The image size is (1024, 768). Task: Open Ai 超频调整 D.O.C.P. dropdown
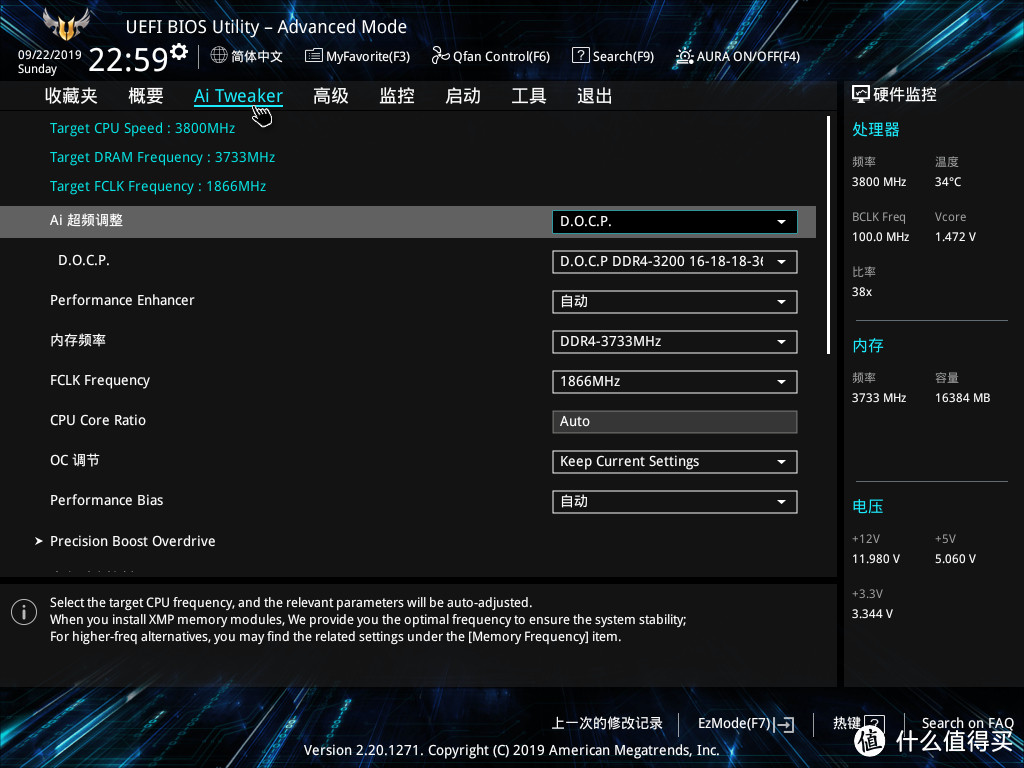[x=675, y=221]
